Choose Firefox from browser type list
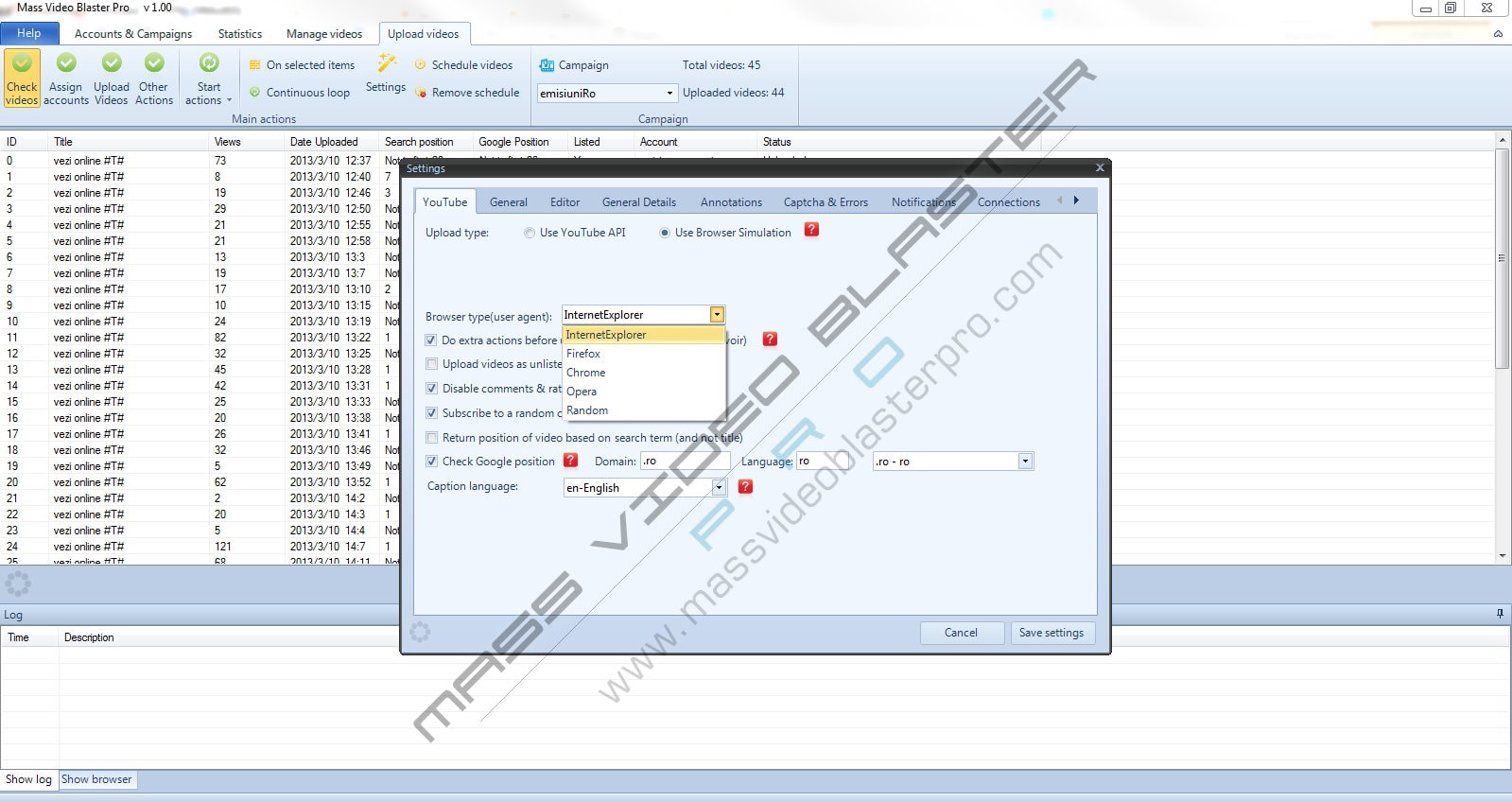The height and width of the screenshot is (802, 1512). point(644,354)
